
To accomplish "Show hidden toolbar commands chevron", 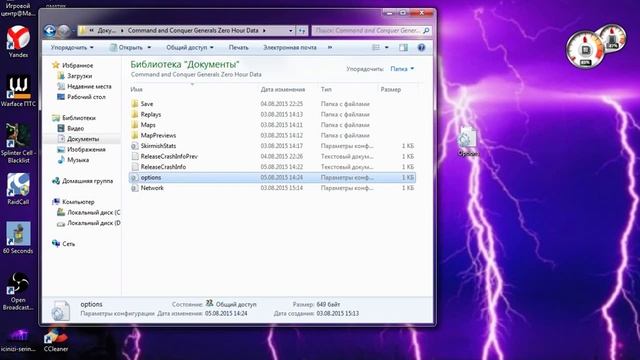I will [330, 47].
